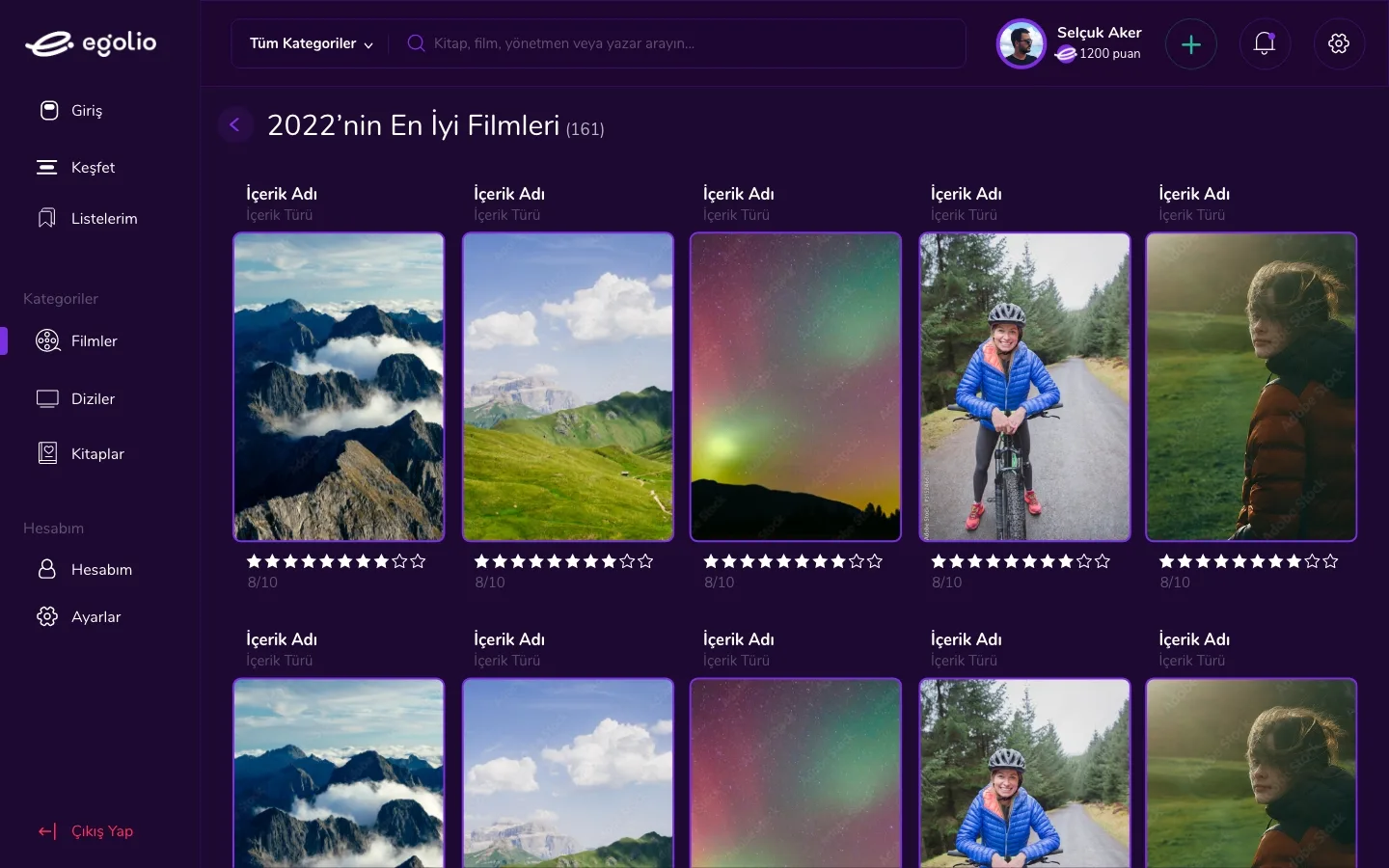Click the Hesabım person icon

tap(46, 569)
